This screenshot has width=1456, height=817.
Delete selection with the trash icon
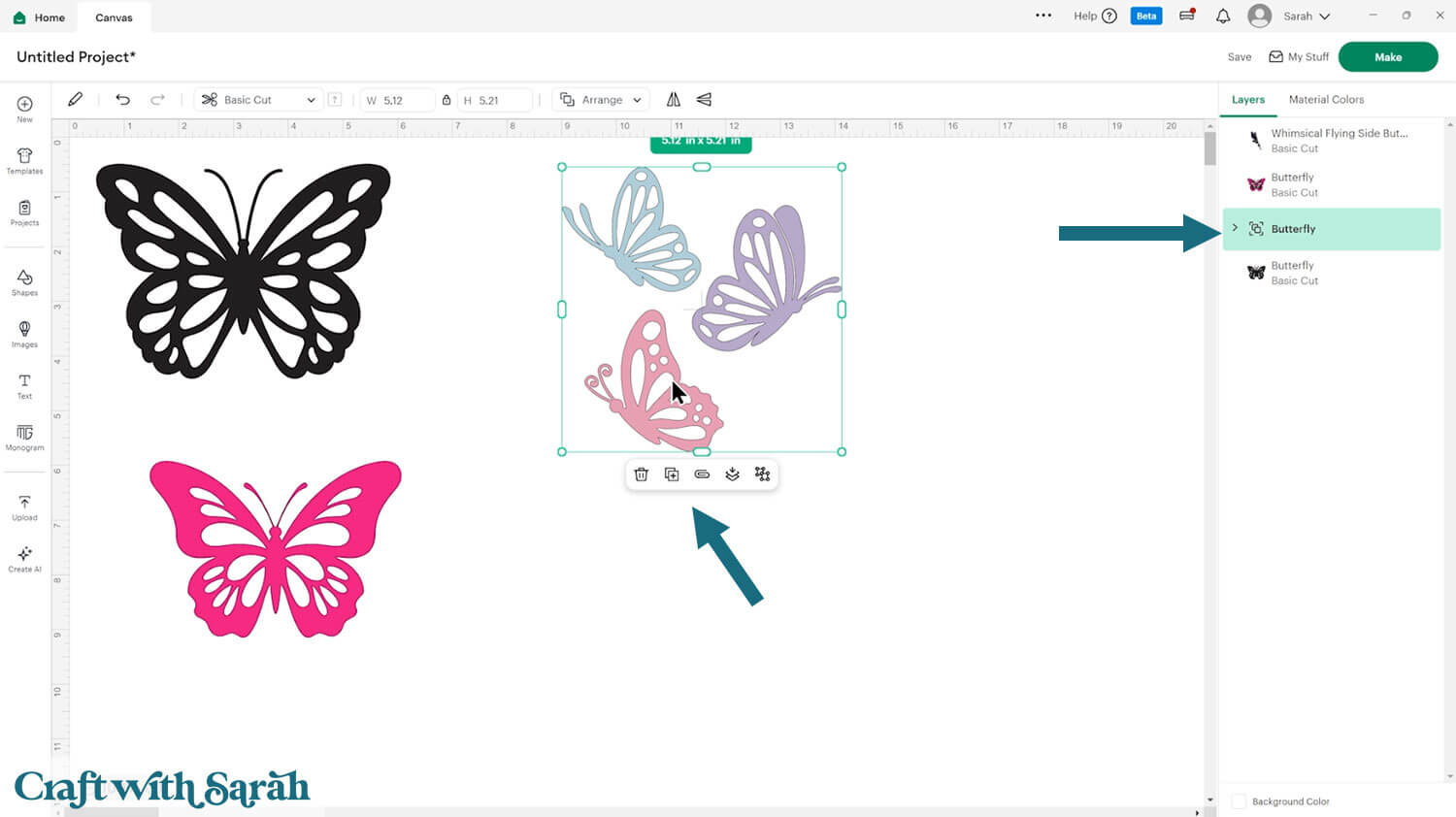[x=641, y=474]
